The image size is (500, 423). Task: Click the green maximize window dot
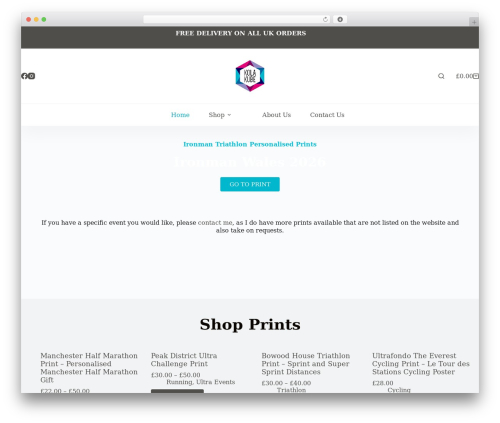pyautogui.click(x=44, y=20)
